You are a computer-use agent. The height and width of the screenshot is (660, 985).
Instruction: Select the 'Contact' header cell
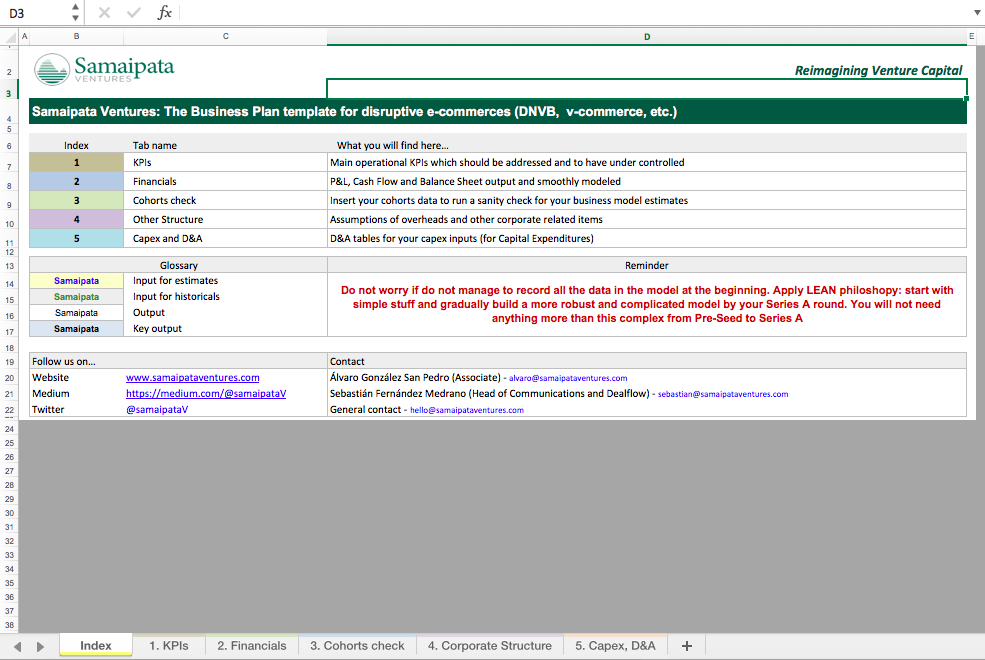click(646, 361)
